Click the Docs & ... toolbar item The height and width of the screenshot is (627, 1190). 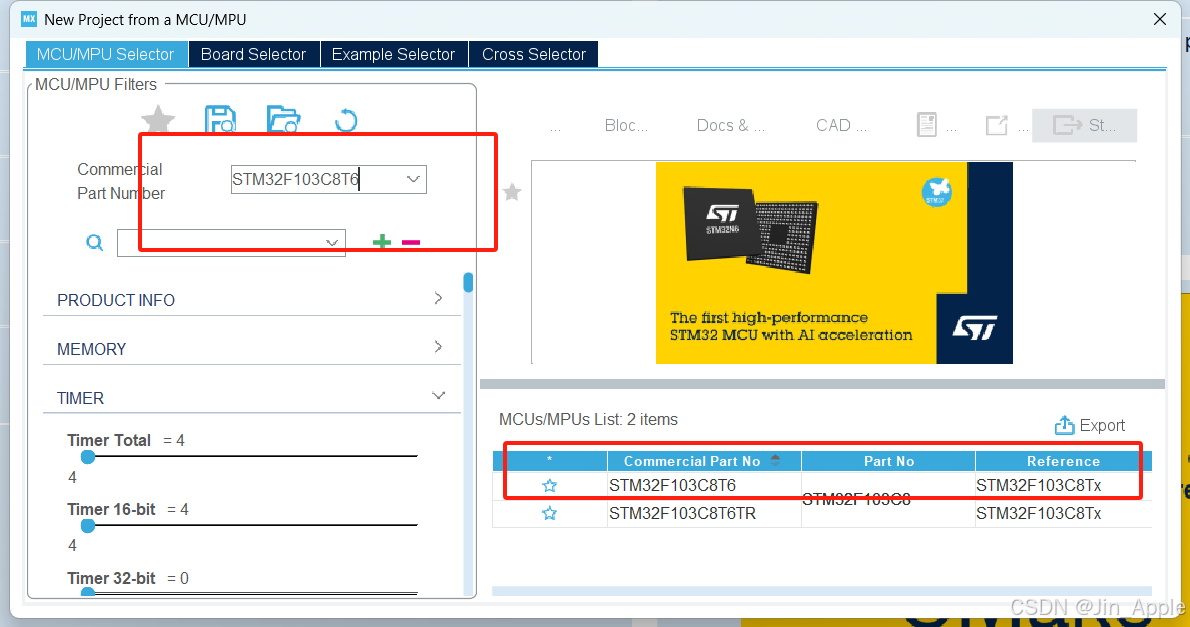[x=731, y=125]
